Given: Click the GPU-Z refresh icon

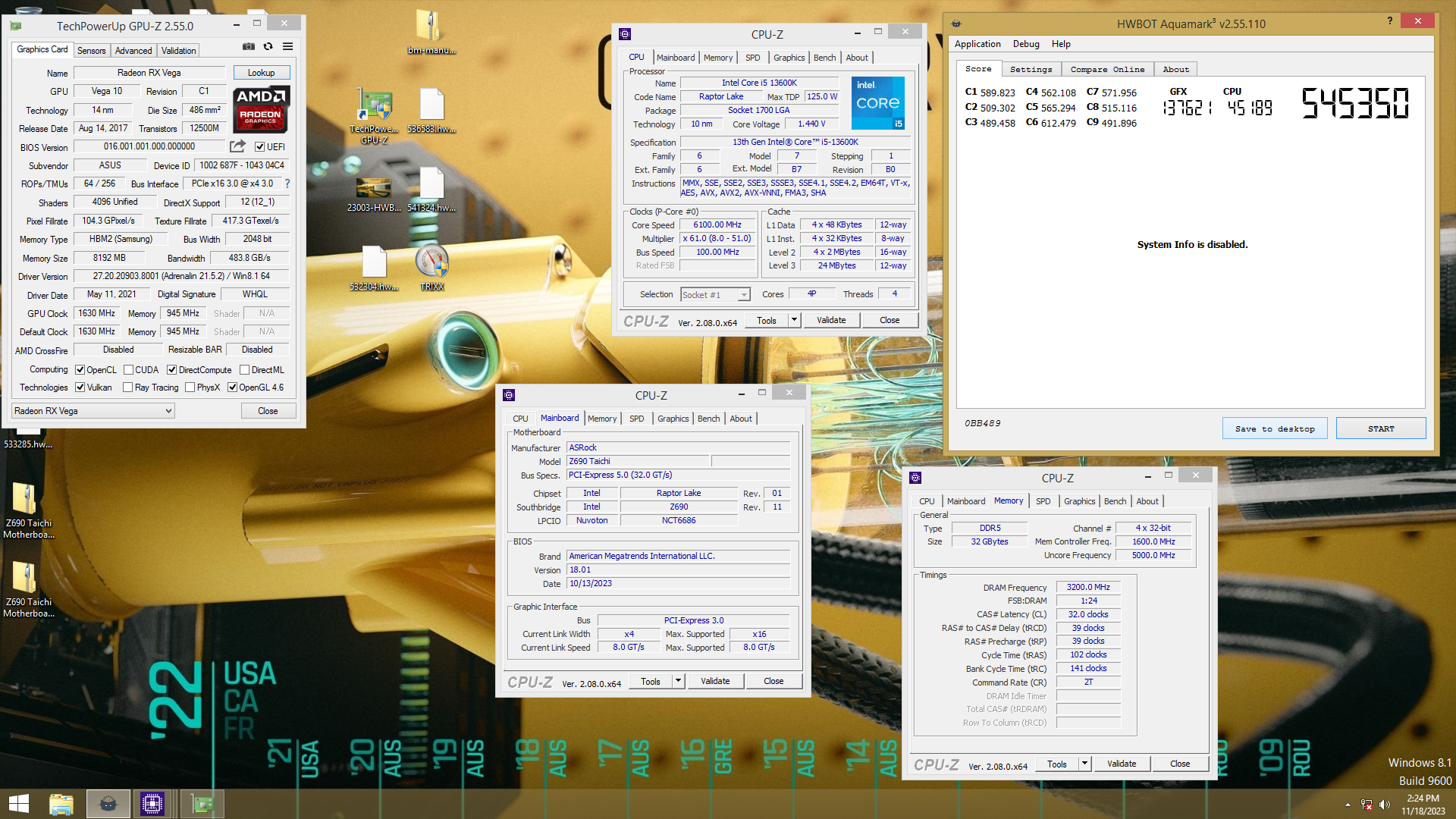Looking at the screenshot, I should 268,47.
